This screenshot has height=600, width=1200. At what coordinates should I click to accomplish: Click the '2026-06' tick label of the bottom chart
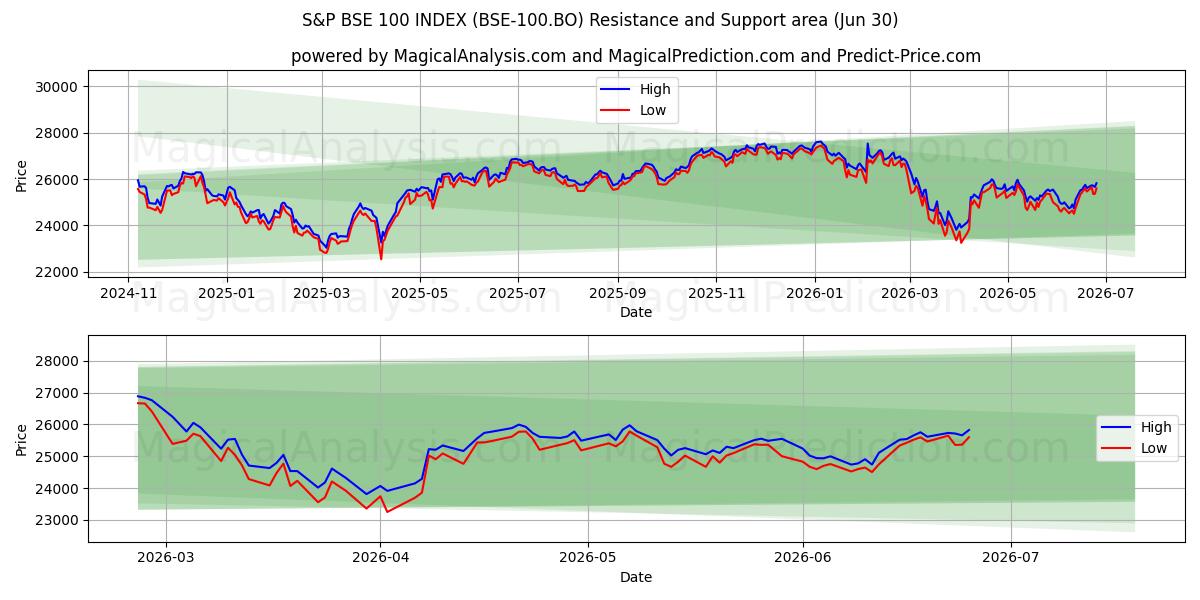point(804,560)
